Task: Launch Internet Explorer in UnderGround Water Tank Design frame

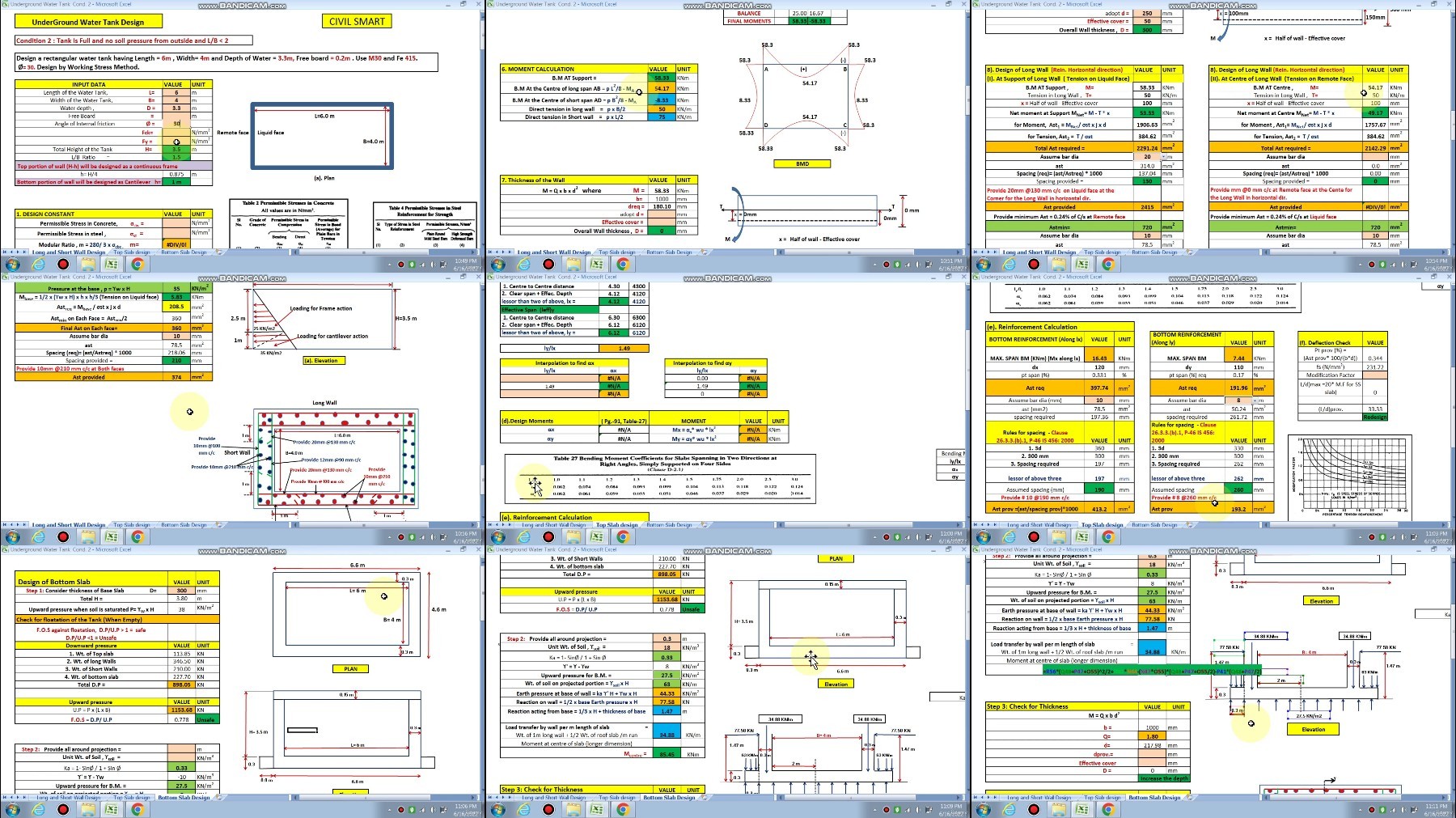Action: tap(38, 264)
